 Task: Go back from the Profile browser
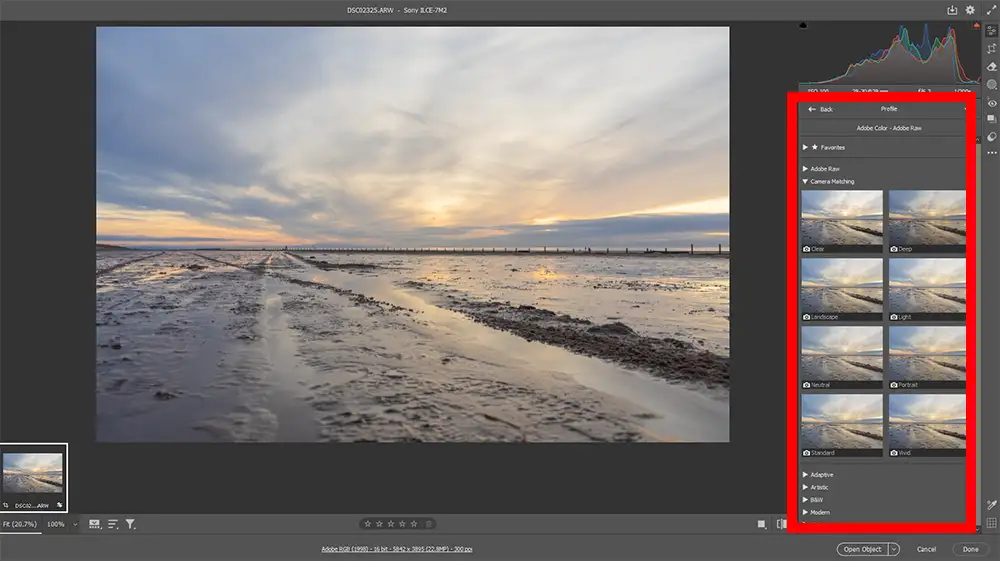coord(820,109)
